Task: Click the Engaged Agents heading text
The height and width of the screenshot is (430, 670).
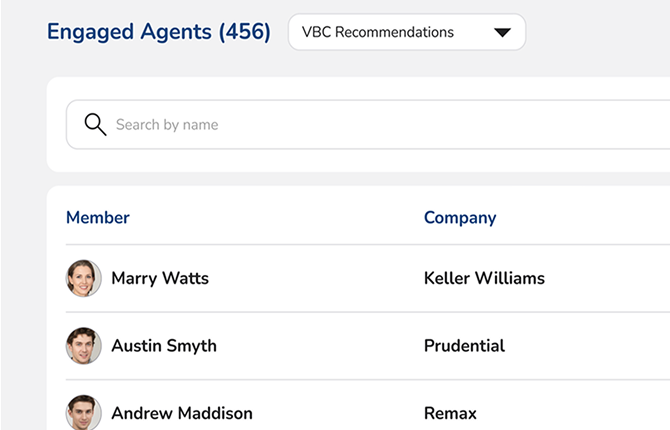Action: tap(130, 32)
